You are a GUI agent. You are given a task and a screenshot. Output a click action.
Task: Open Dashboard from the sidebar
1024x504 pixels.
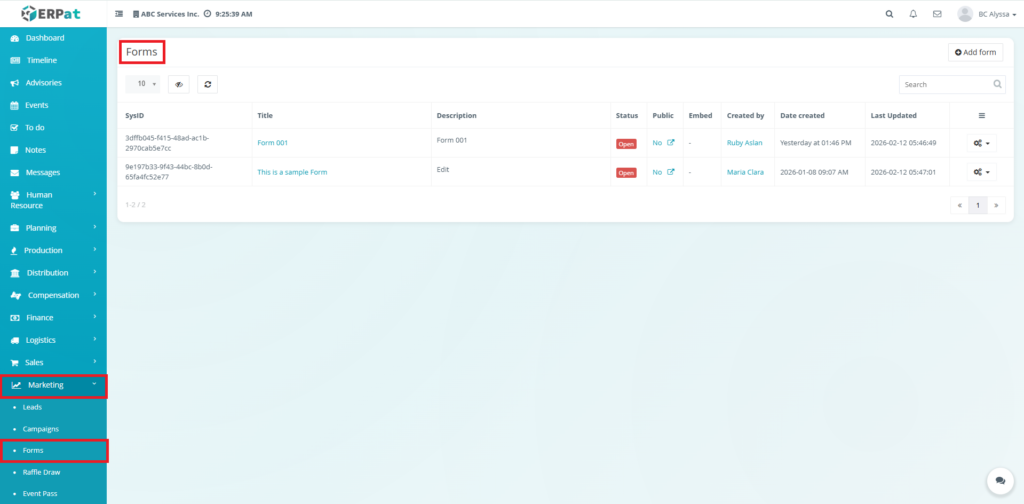click(x=44, y=38)
